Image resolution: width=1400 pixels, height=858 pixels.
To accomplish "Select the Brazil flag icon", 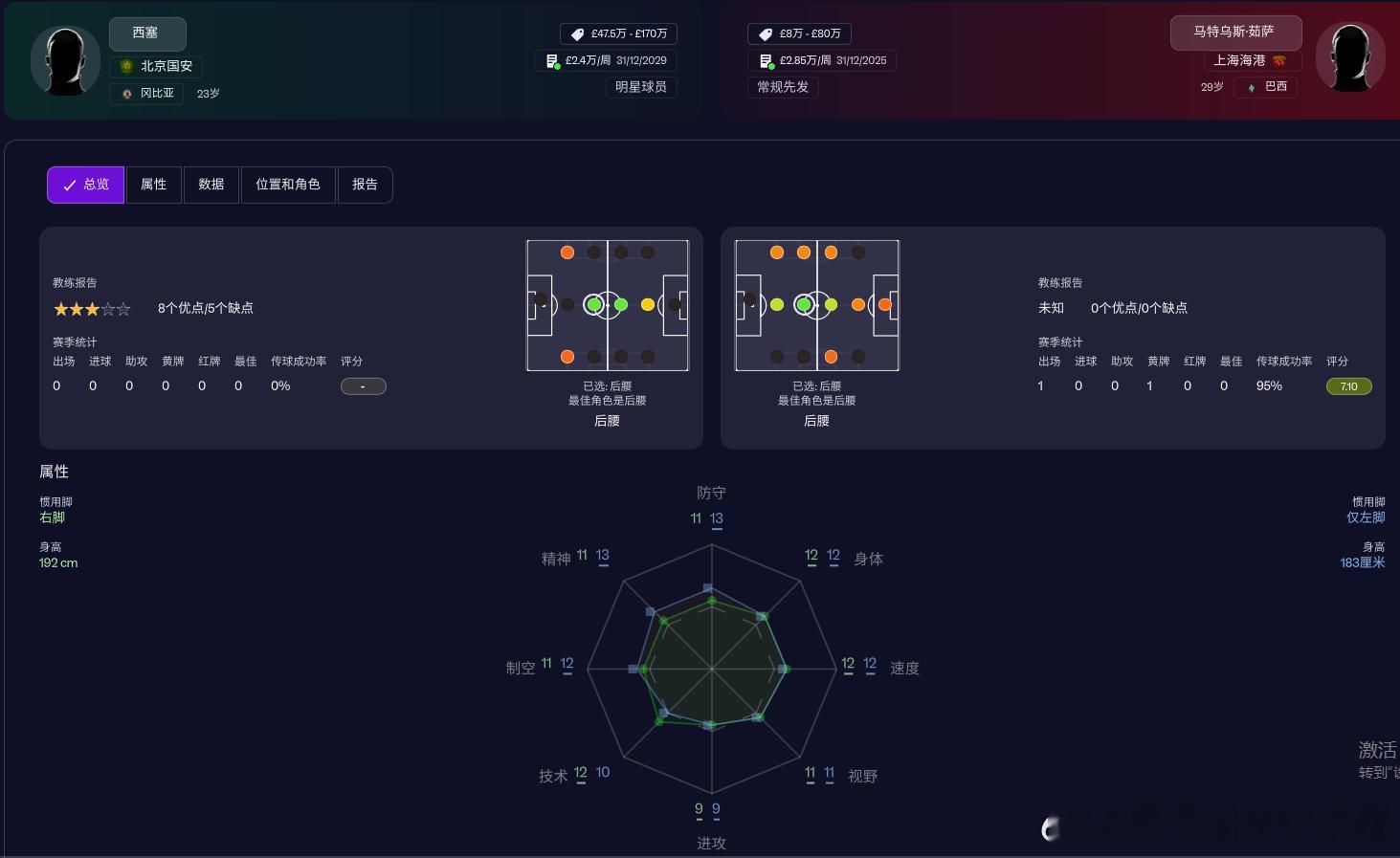I will (1252, 87).
